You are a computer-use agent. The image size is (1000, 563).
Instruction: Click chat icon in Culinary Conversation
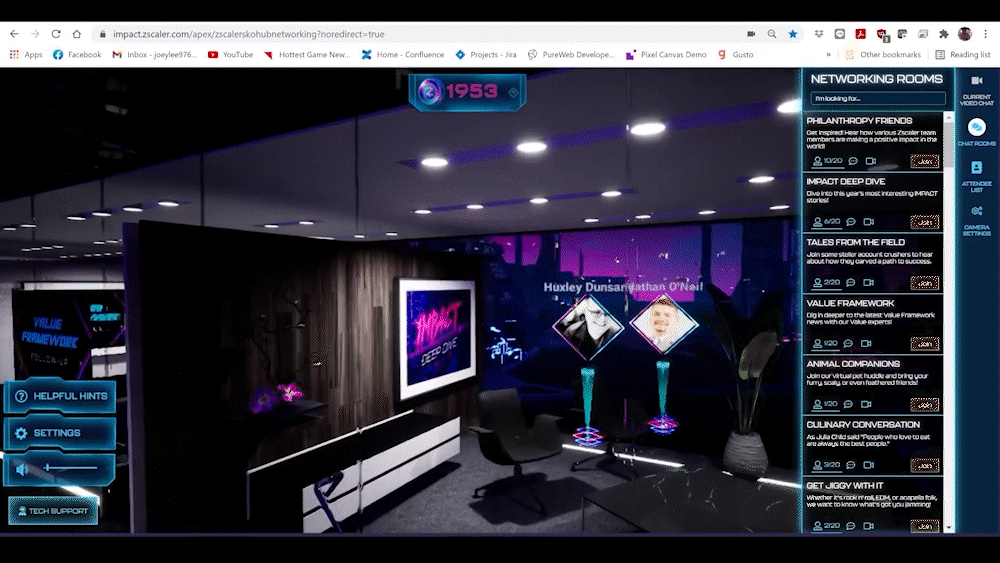[851, 465]
